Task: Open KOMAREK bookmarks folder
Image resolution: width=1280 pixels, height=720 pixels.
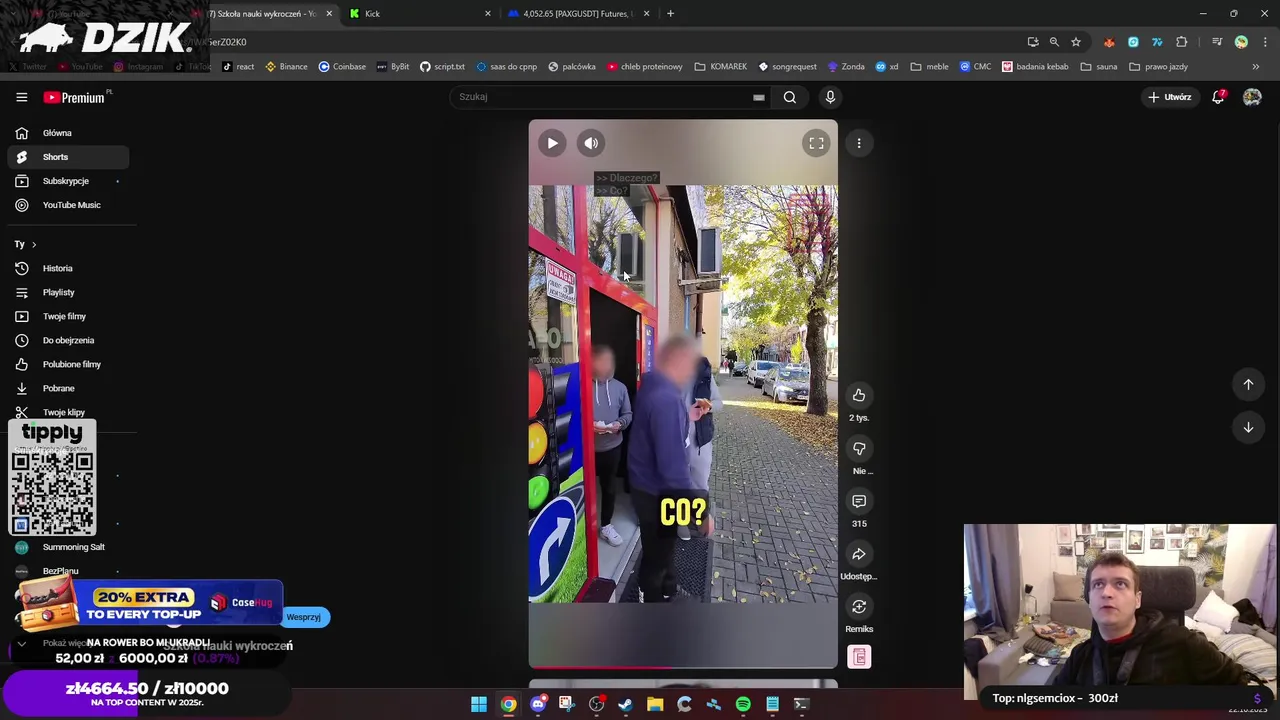Action: pos(721,67)
